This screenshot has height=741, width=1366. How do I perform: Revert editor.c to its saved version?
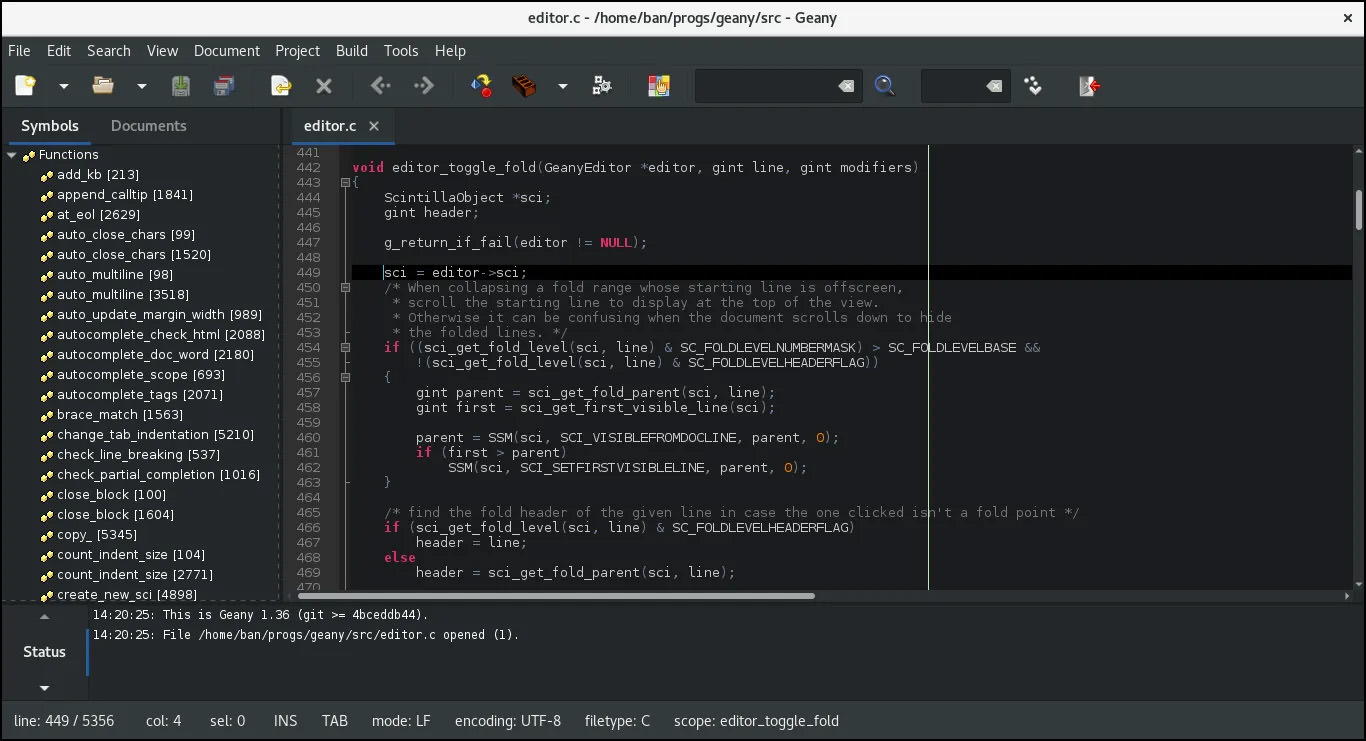coord(279,86)
